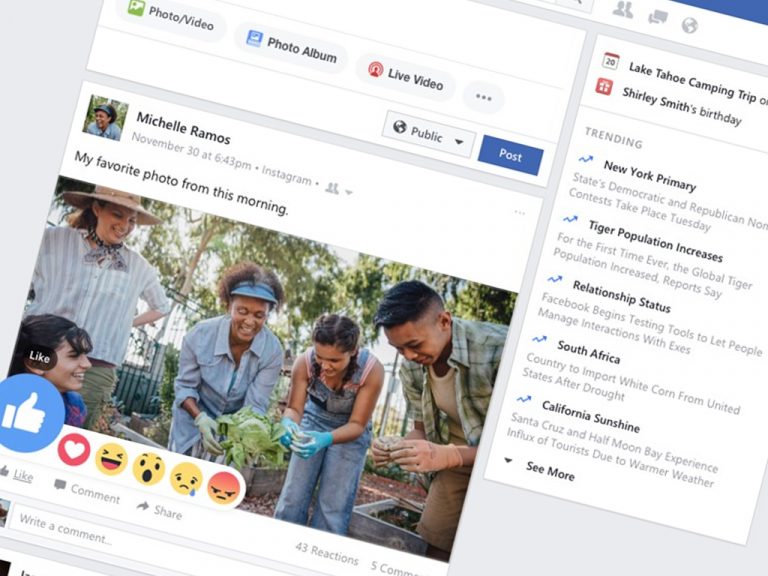Choose the Love heart reaction
768x576 pixels.
(x=74, y=450)
